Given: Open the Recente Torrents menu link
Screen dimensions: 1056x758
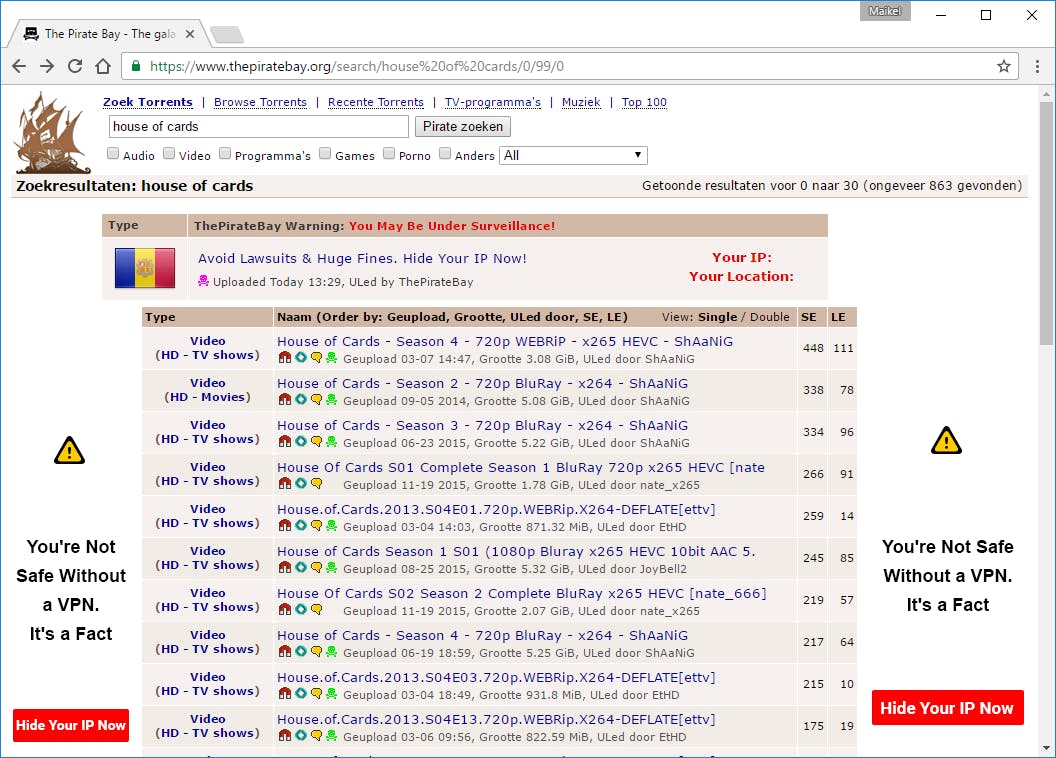Looking at the screenshot, I should pyautogui.click(x=376, y=102).
